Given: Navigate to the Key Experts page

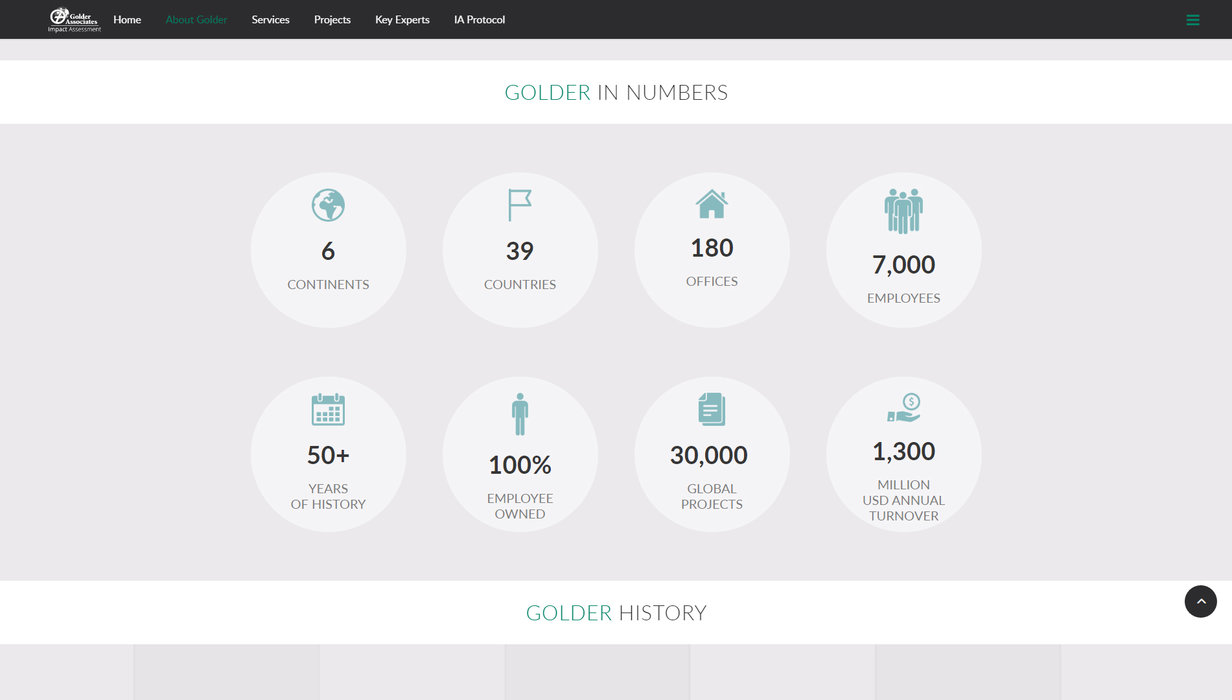Looking at the screenshot, I should [x=402, y=20].
